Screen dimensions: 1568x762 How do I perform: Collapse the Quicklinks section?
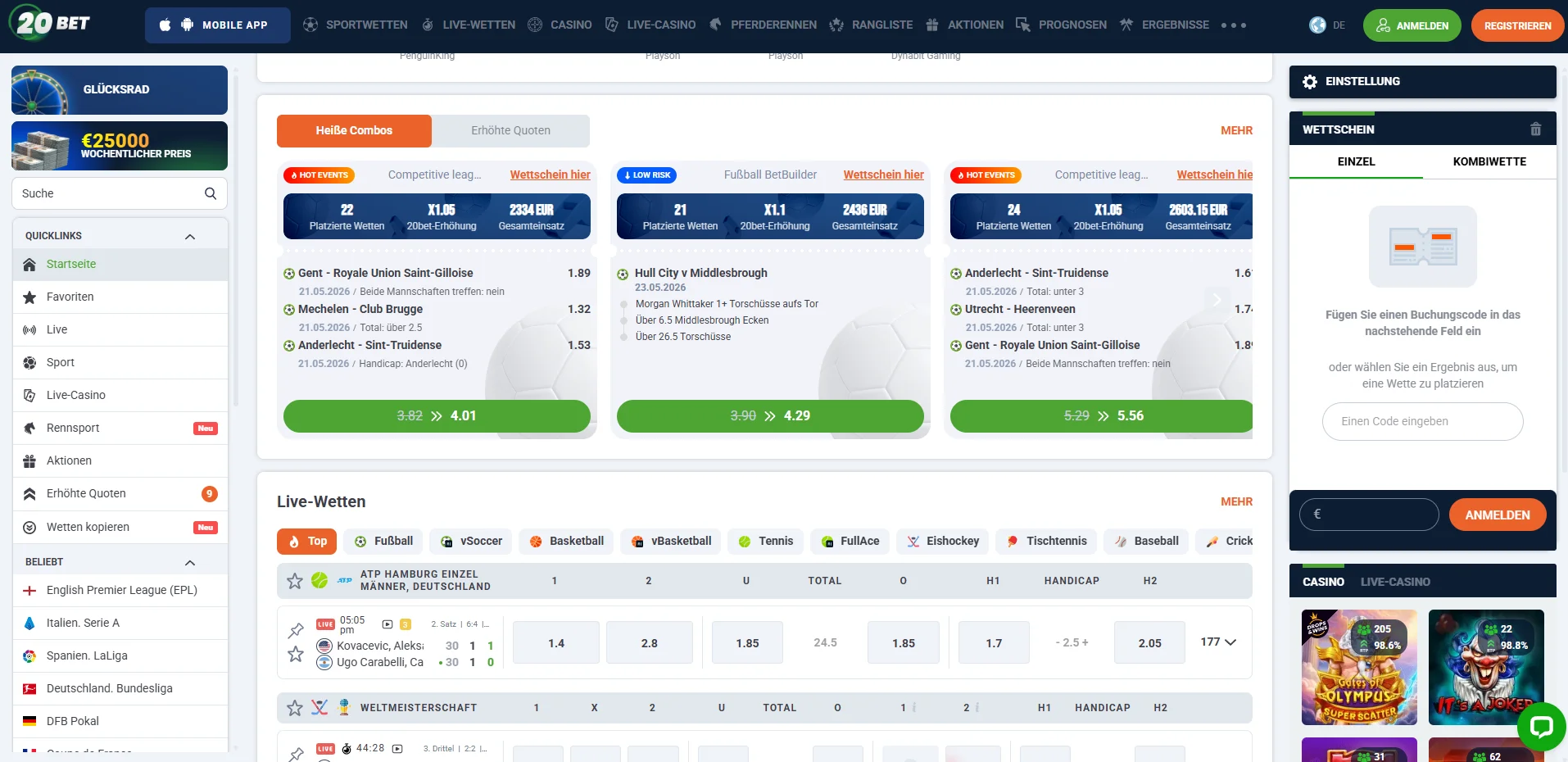tap(190, 236)
